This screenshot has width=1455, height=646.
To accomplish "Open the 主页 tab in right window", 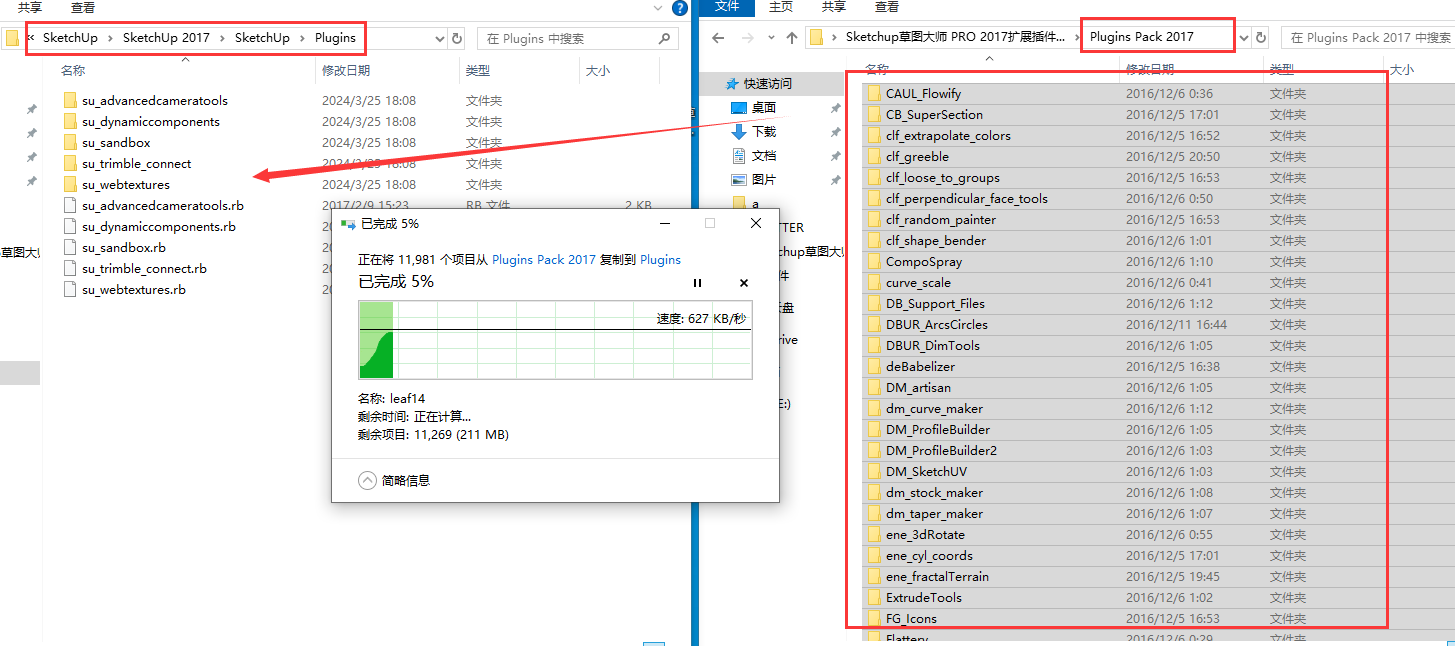I will (781, 7).
